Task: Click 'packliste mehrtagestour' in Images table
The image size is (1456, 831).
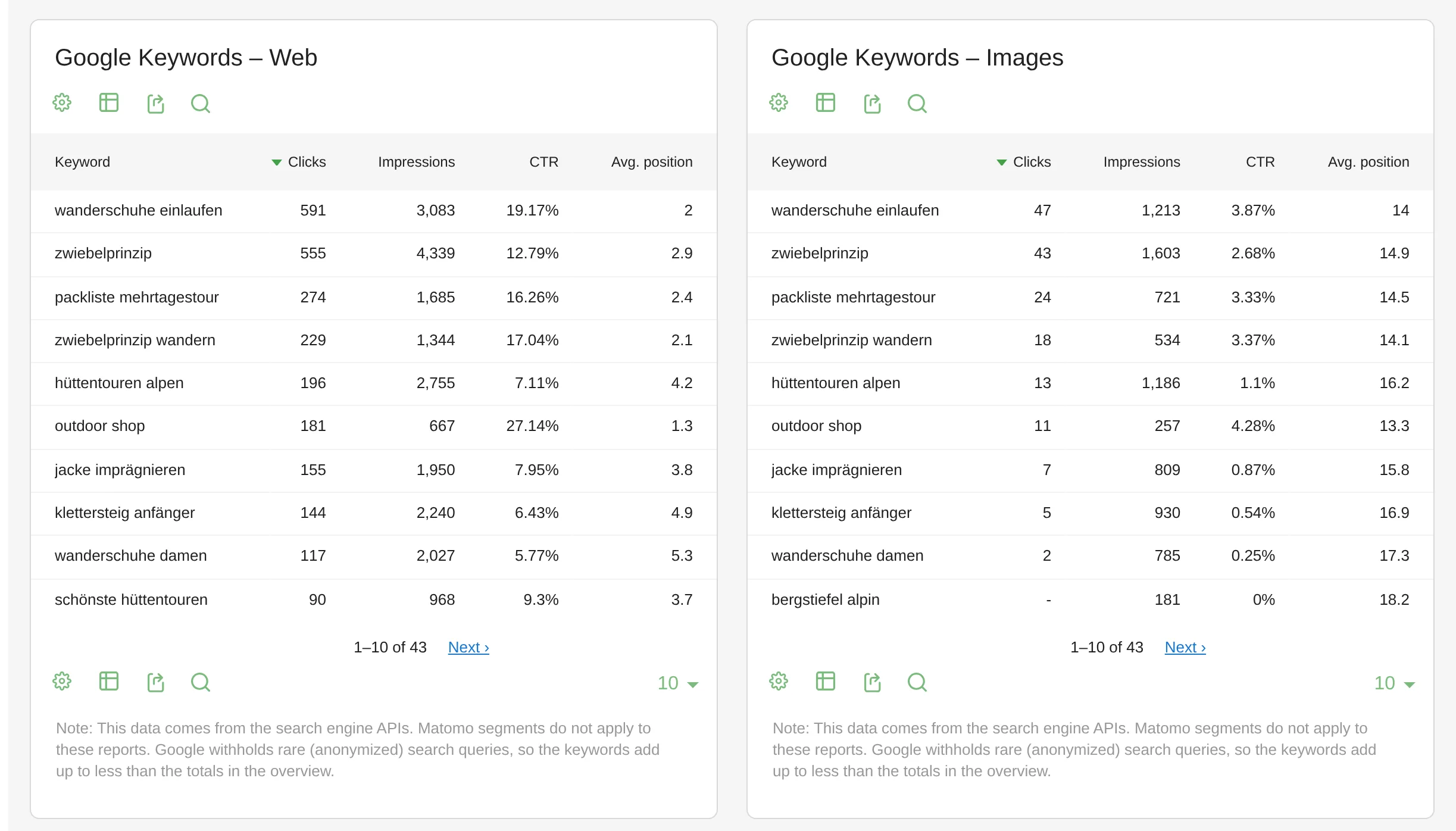Action: pos(853,298)
